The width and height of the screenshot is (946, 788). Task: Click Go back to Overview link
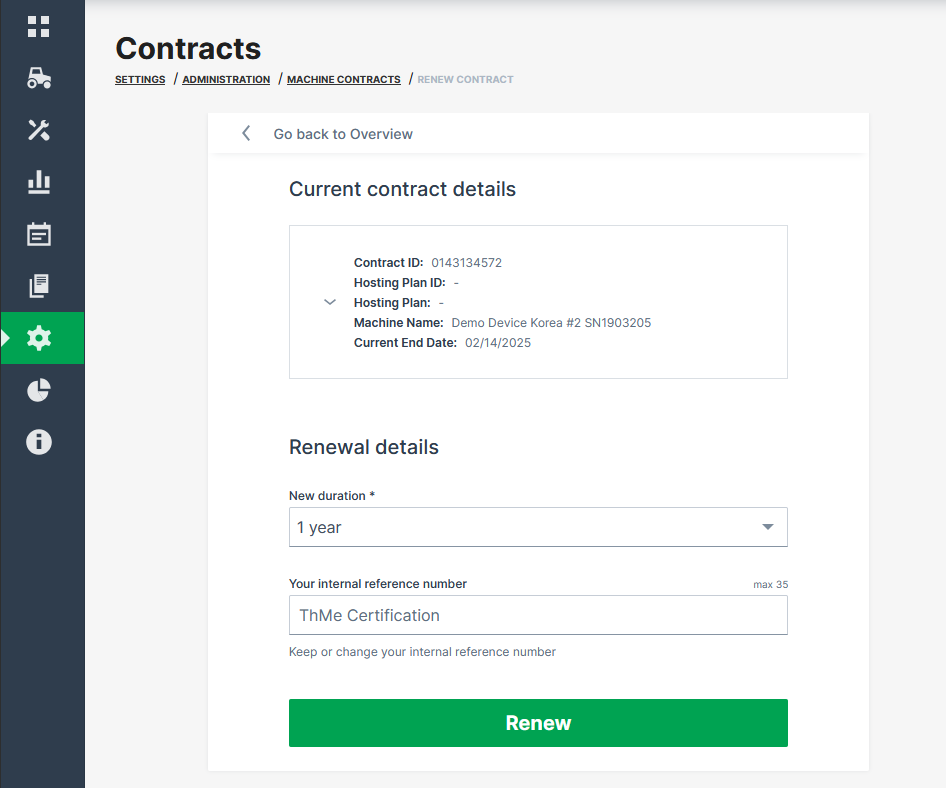coord(343,134)
